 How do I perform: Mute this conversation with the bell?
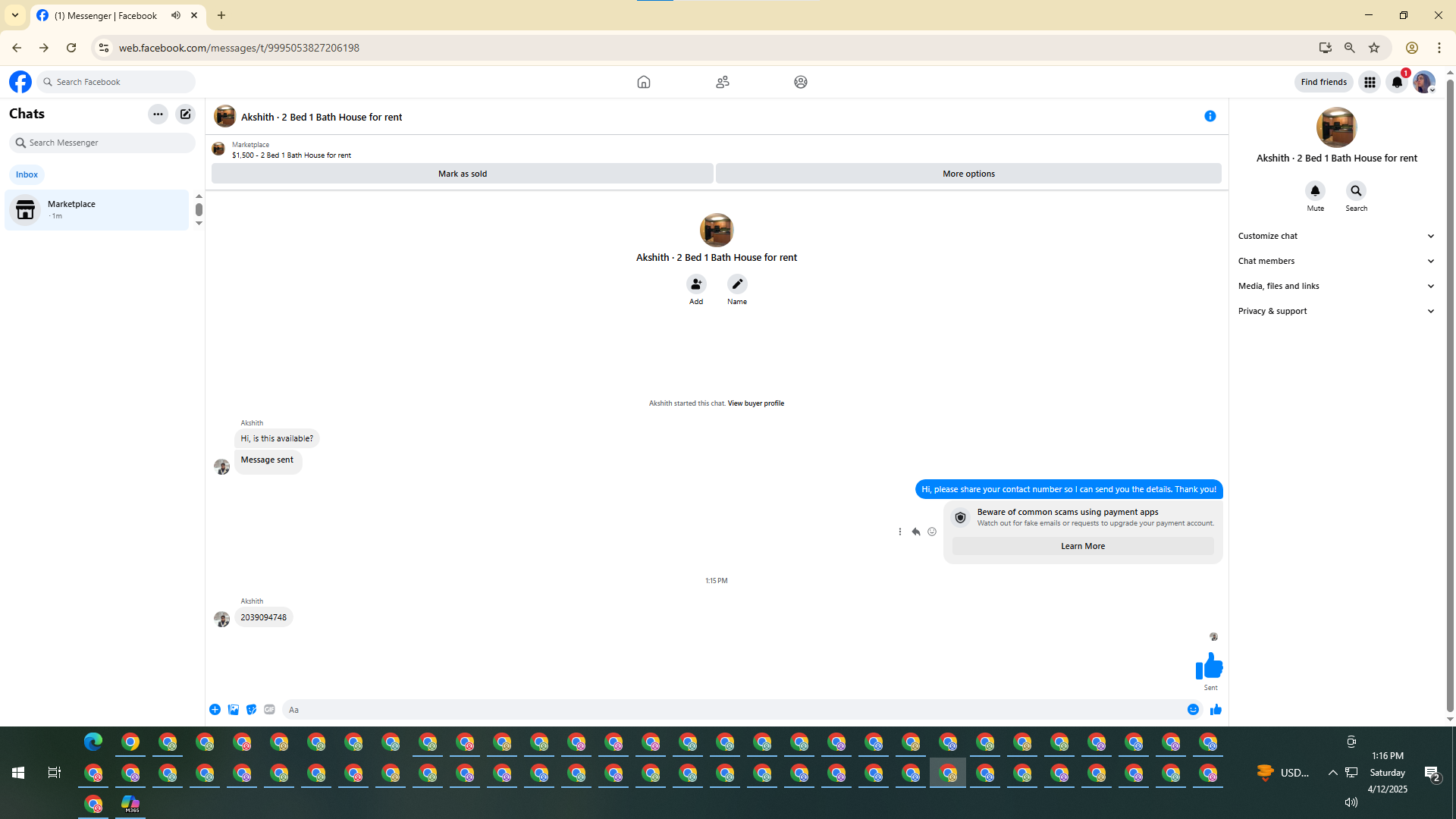click(x=1316, y=191)
